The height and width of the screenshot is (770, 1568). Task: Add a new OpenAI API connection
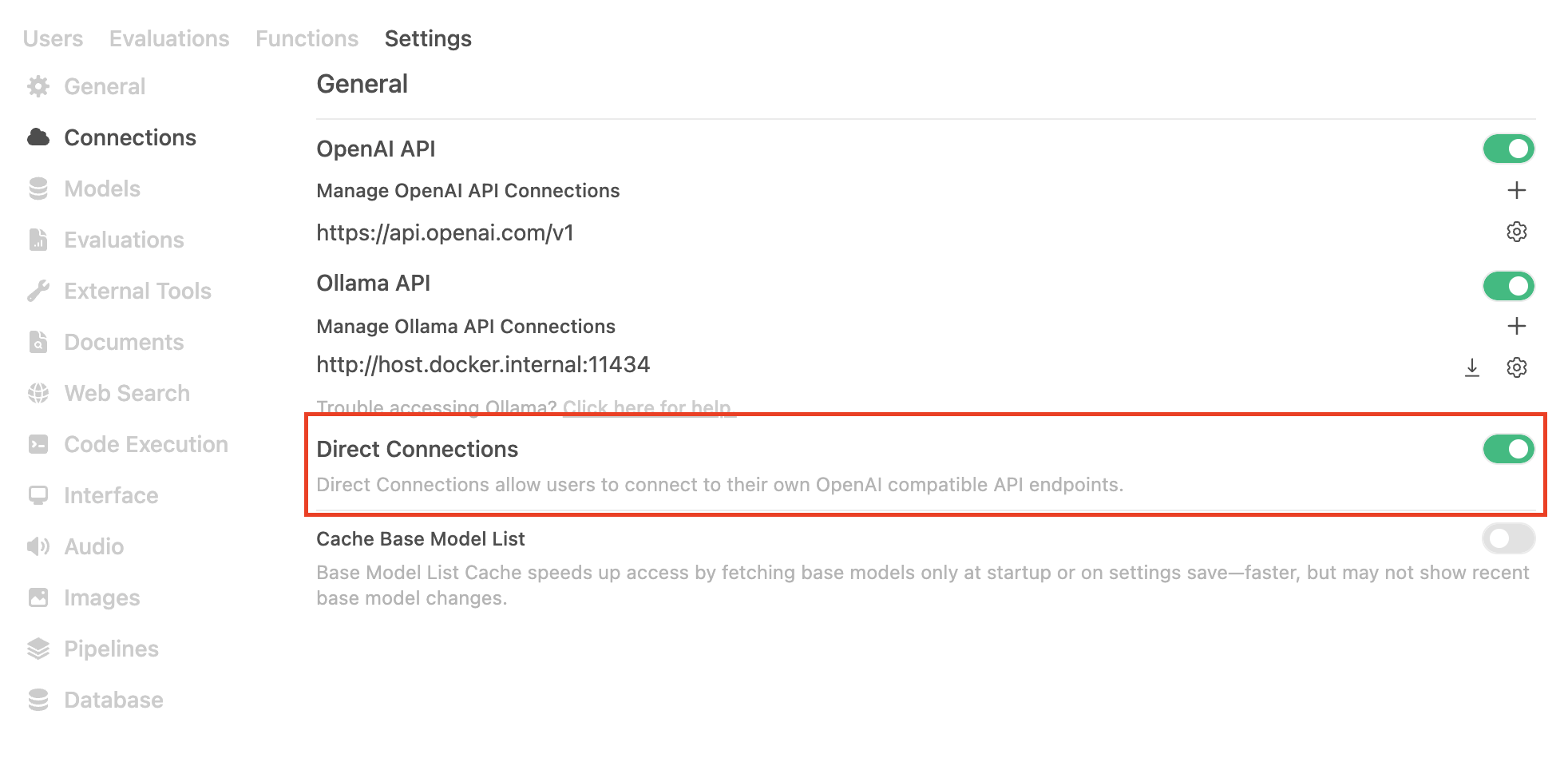pyautogui.click(x=1516, y=190)
